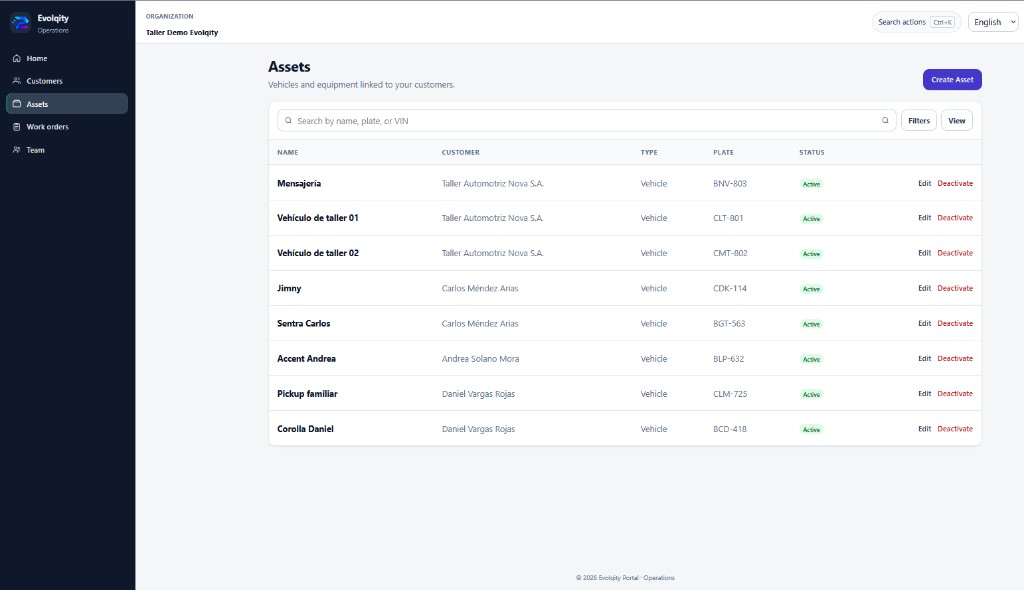The image size is (1024, 590).
Task: Edit the Pickup familiar asset
Action: coord(924,393)
